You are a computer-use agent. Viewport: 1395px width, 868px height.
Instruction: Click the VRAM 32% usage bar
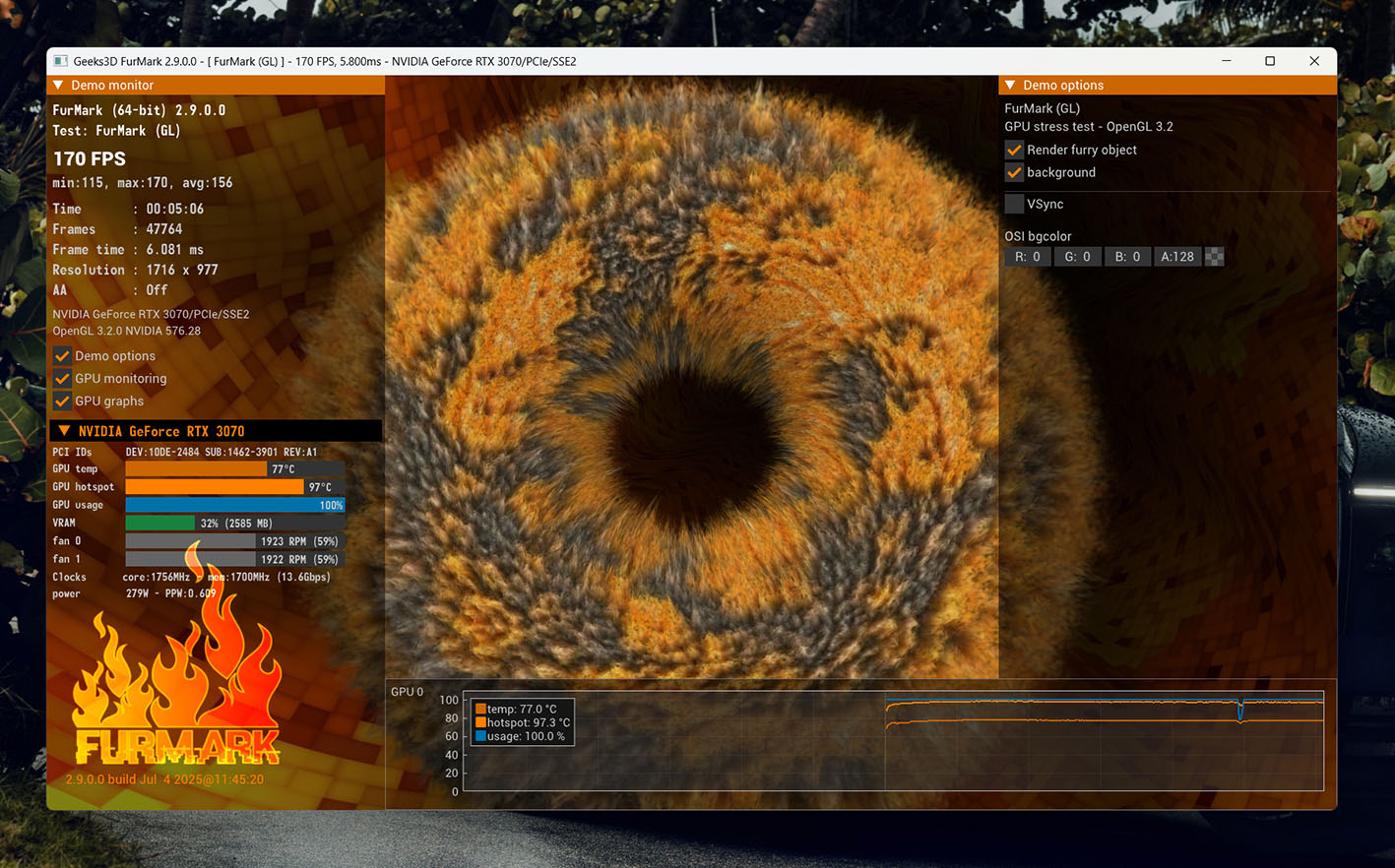235,524
